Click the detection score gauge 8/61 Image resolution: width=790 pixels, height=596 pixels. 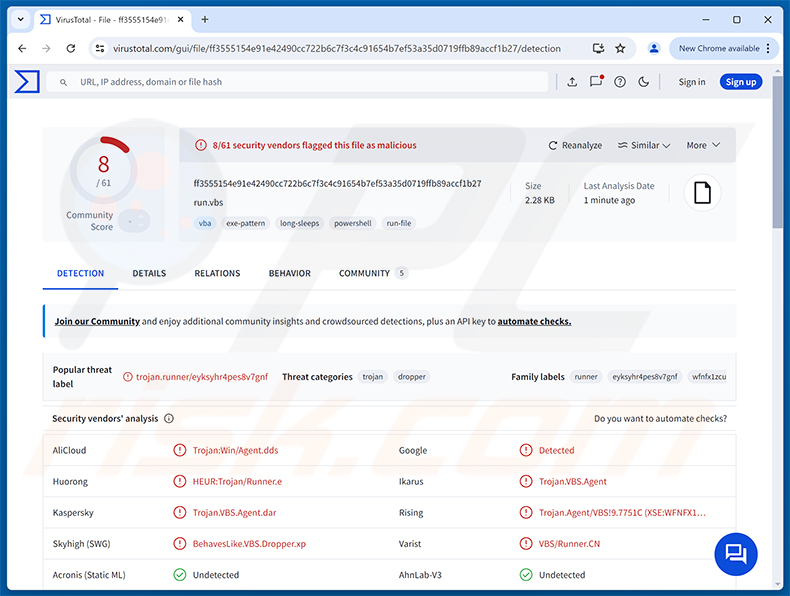tap(103, 170)
